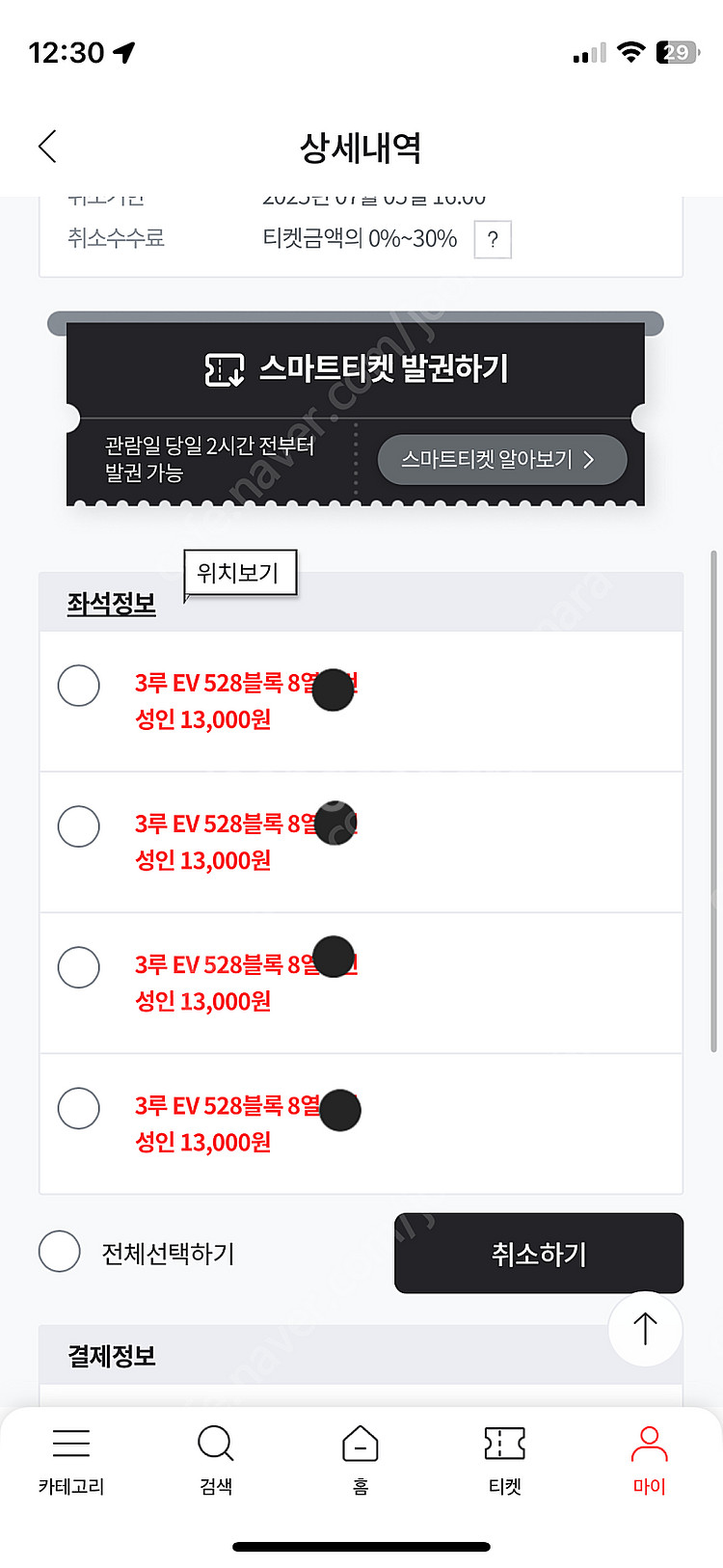Open 티켓 ticket icon in bottom bar
Viewport: 723px width, 1568px height.
point(505,1444)
